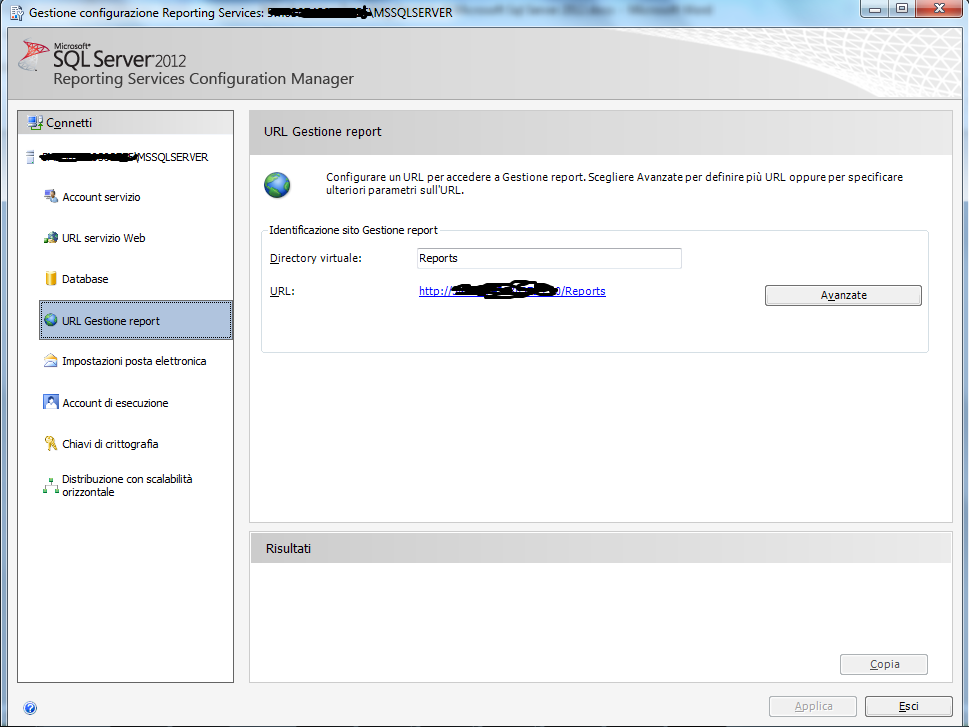The height and width of the screenshot is (727, 969).
Task: Open the URL servizio Web page
Action: coord(103,238)
